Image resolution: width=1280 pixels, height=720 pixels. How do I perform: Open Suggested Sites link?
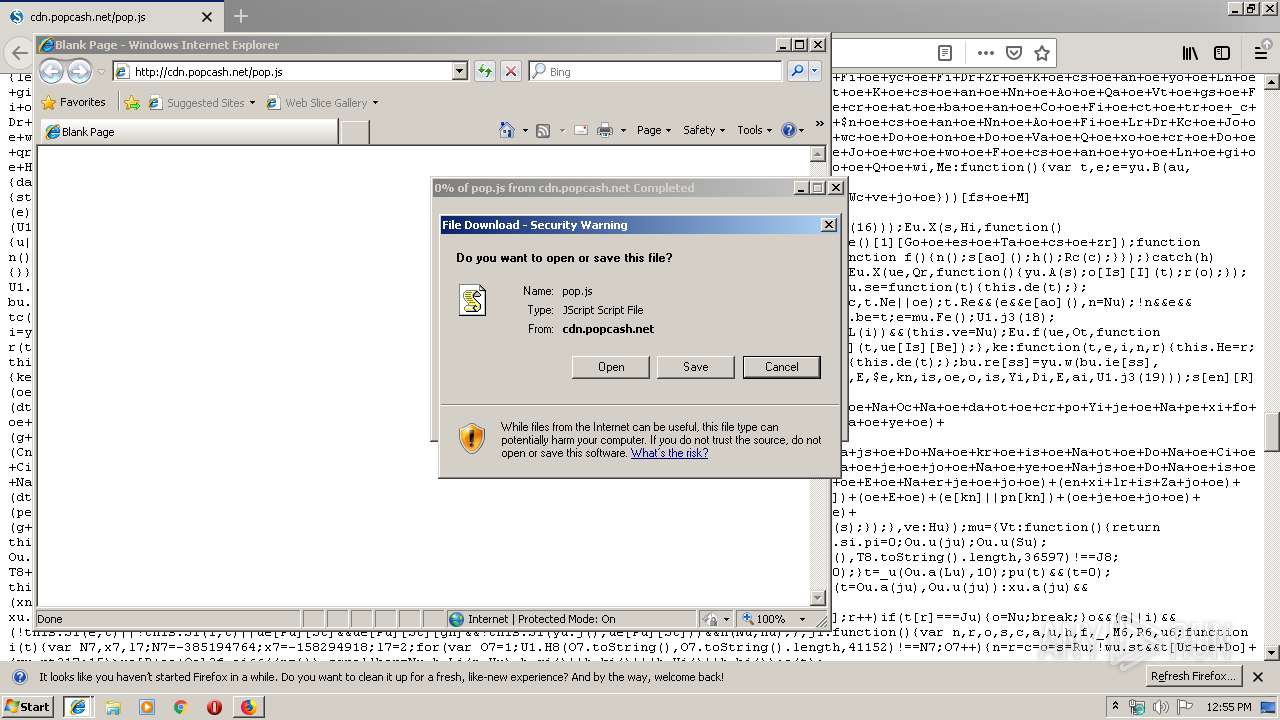pyautogui.click(x=201, y=102)
